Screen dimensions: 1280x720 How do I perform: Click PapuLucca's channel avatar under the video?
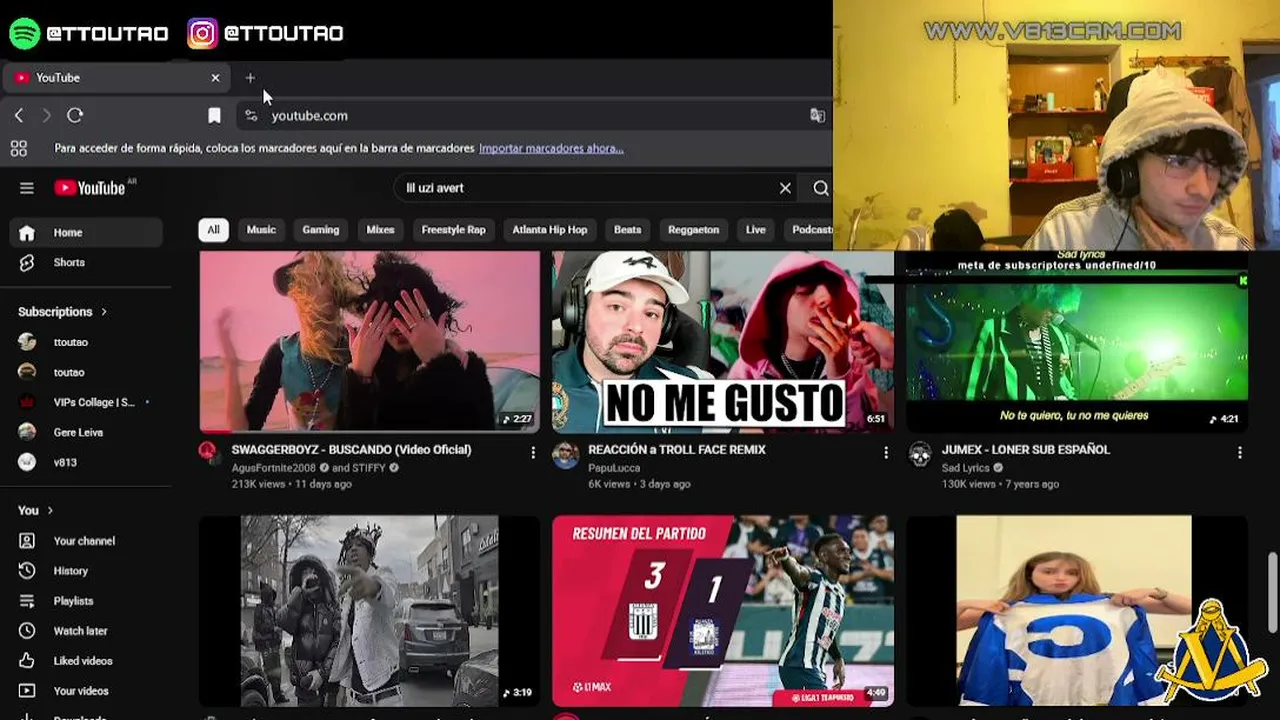565,455
